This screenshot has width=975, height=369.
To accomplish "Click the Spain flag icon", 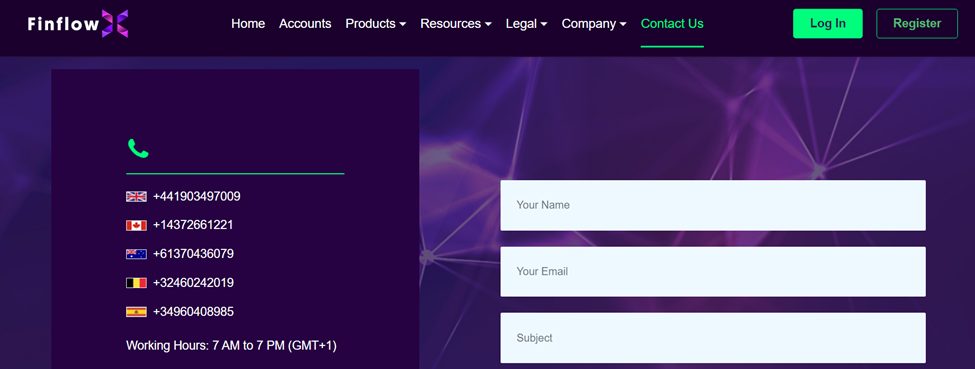I will tap(136, 312).
